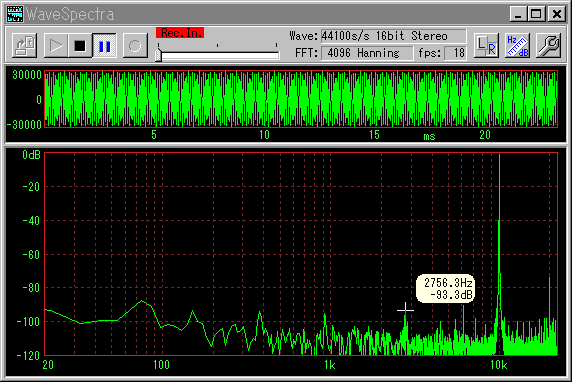Move the playback position slider thumb
Viewport: 572px width, 382px height.
[158, 55]
